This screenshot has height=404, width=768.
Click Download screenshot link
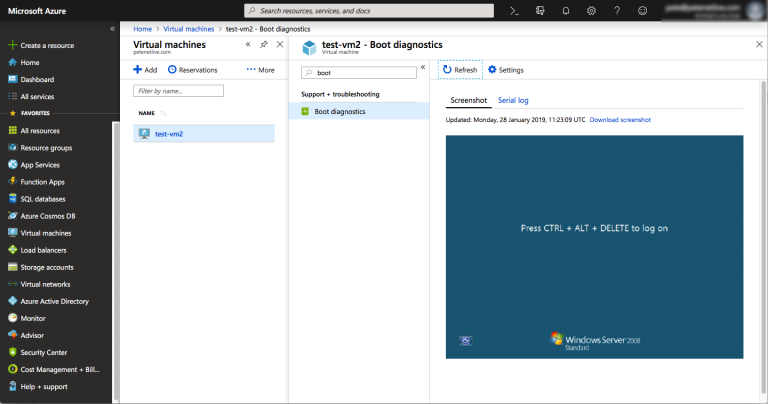pyautogui.click(x=620, y=119)
